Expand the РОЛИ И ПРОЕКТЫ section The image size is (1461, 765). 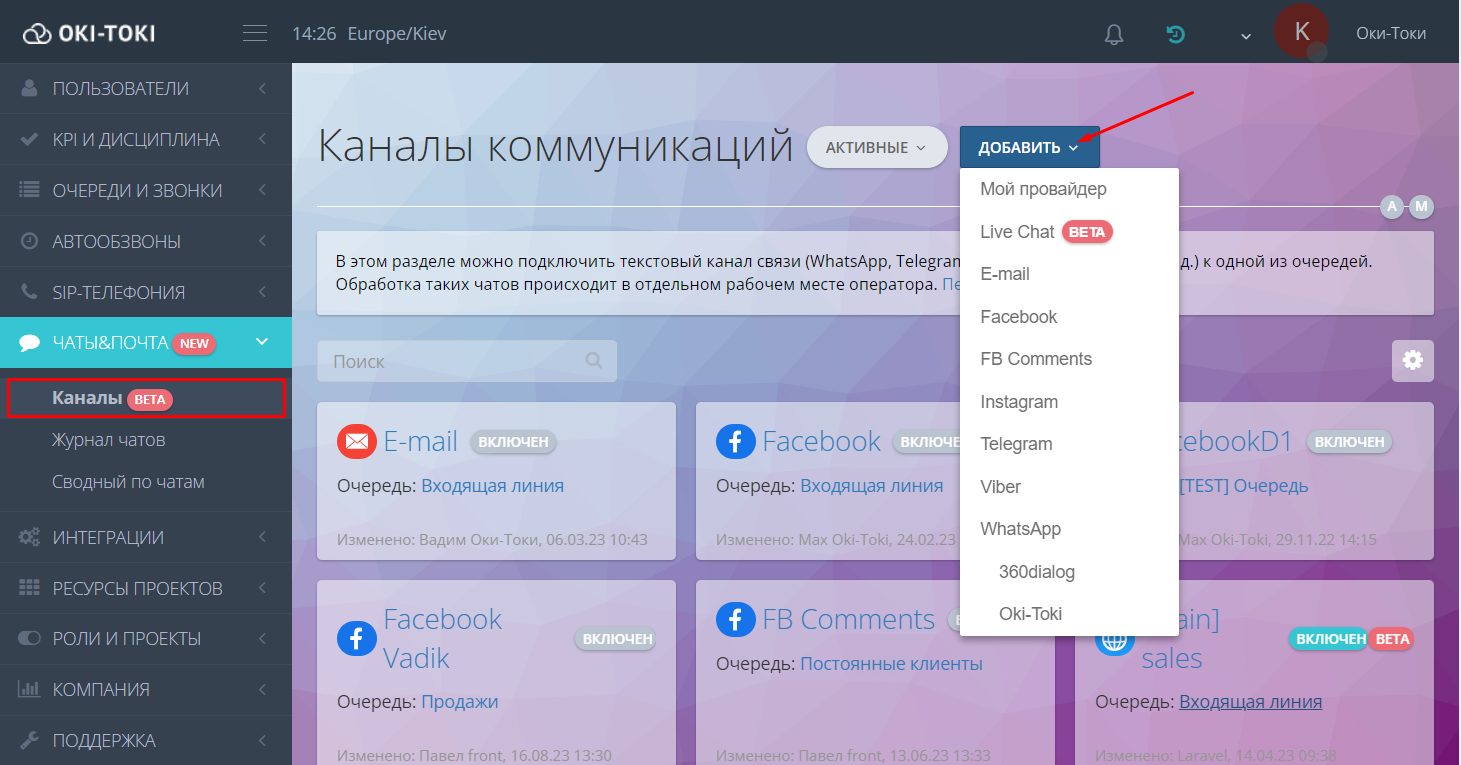pos(145,638)
